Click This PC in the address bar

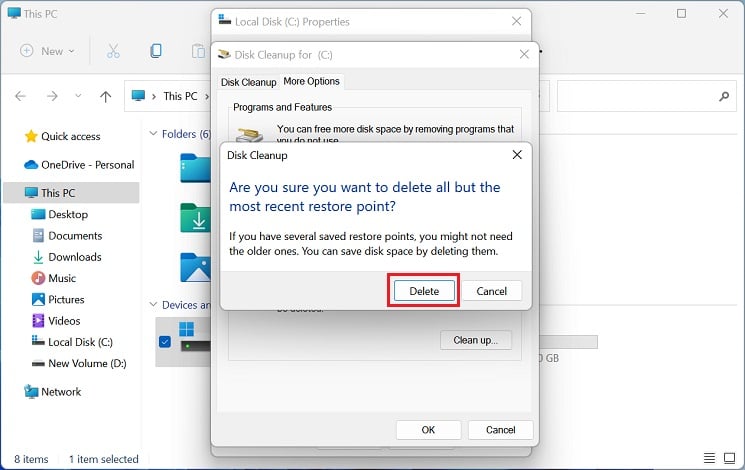click(x=180, y=96)
